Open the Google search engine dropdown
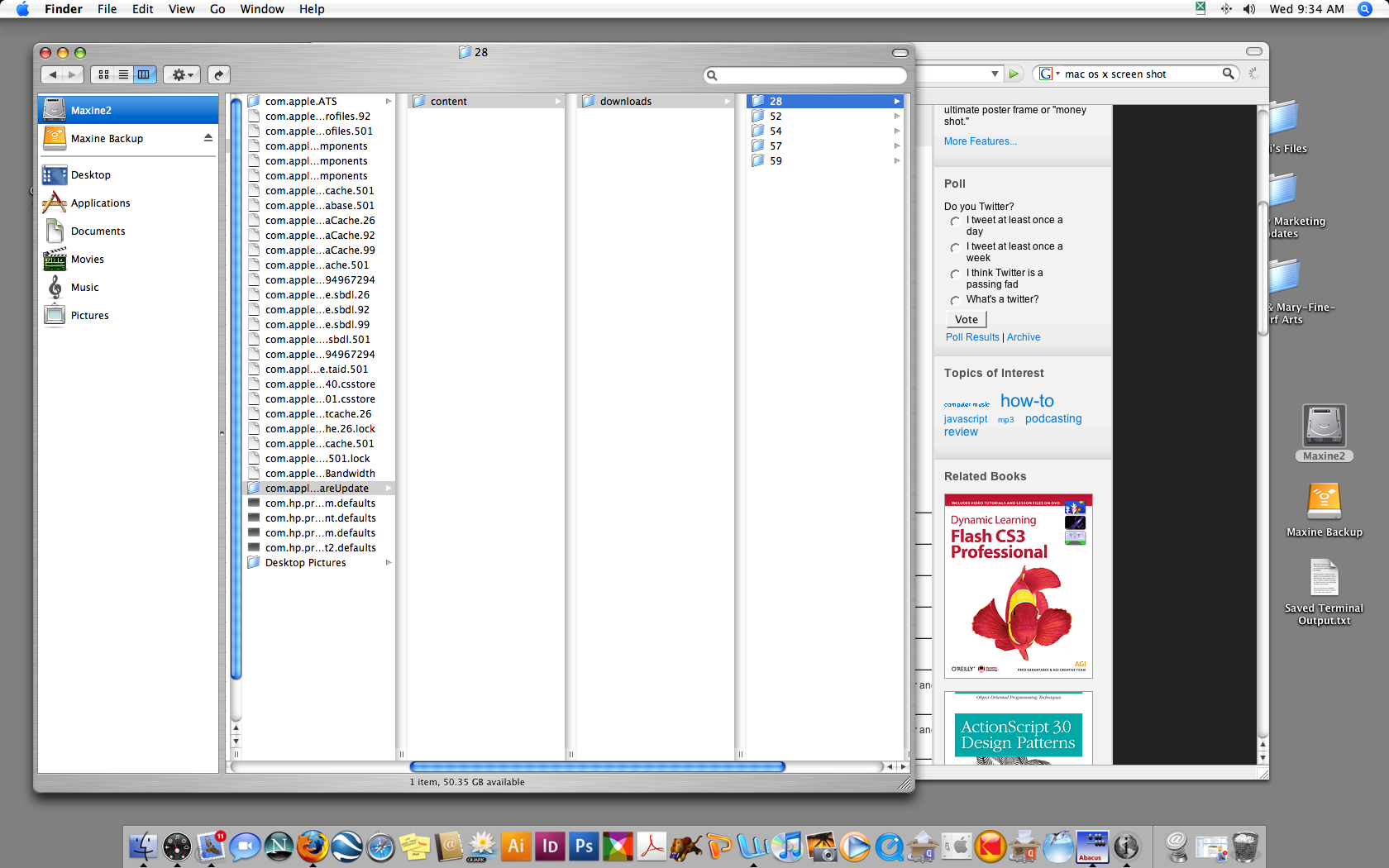The height and width of the screenshot is (868, 1389). 1049,74
